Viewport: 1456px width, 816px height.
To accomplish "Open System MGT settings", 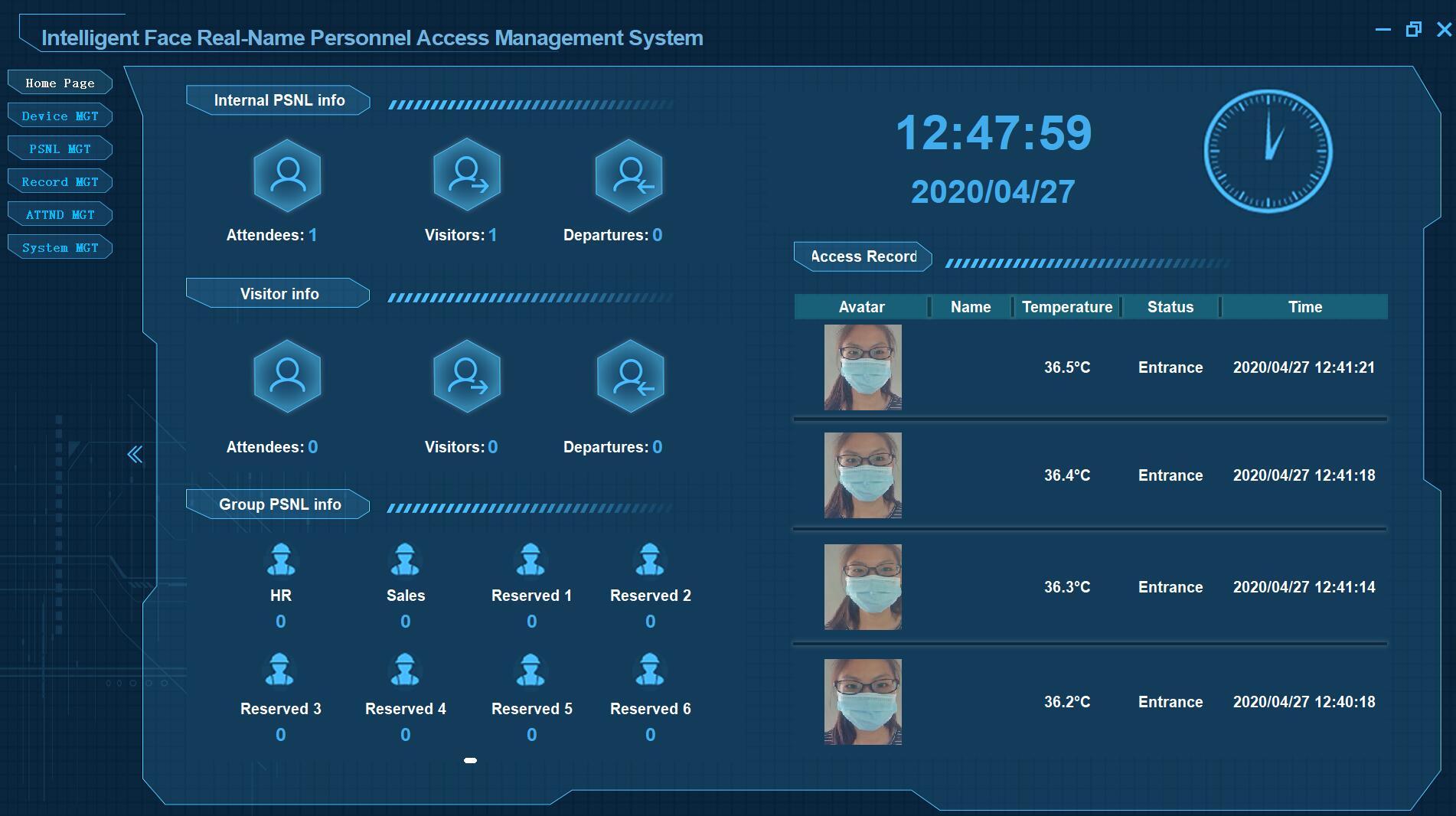I will coord(60,248).
